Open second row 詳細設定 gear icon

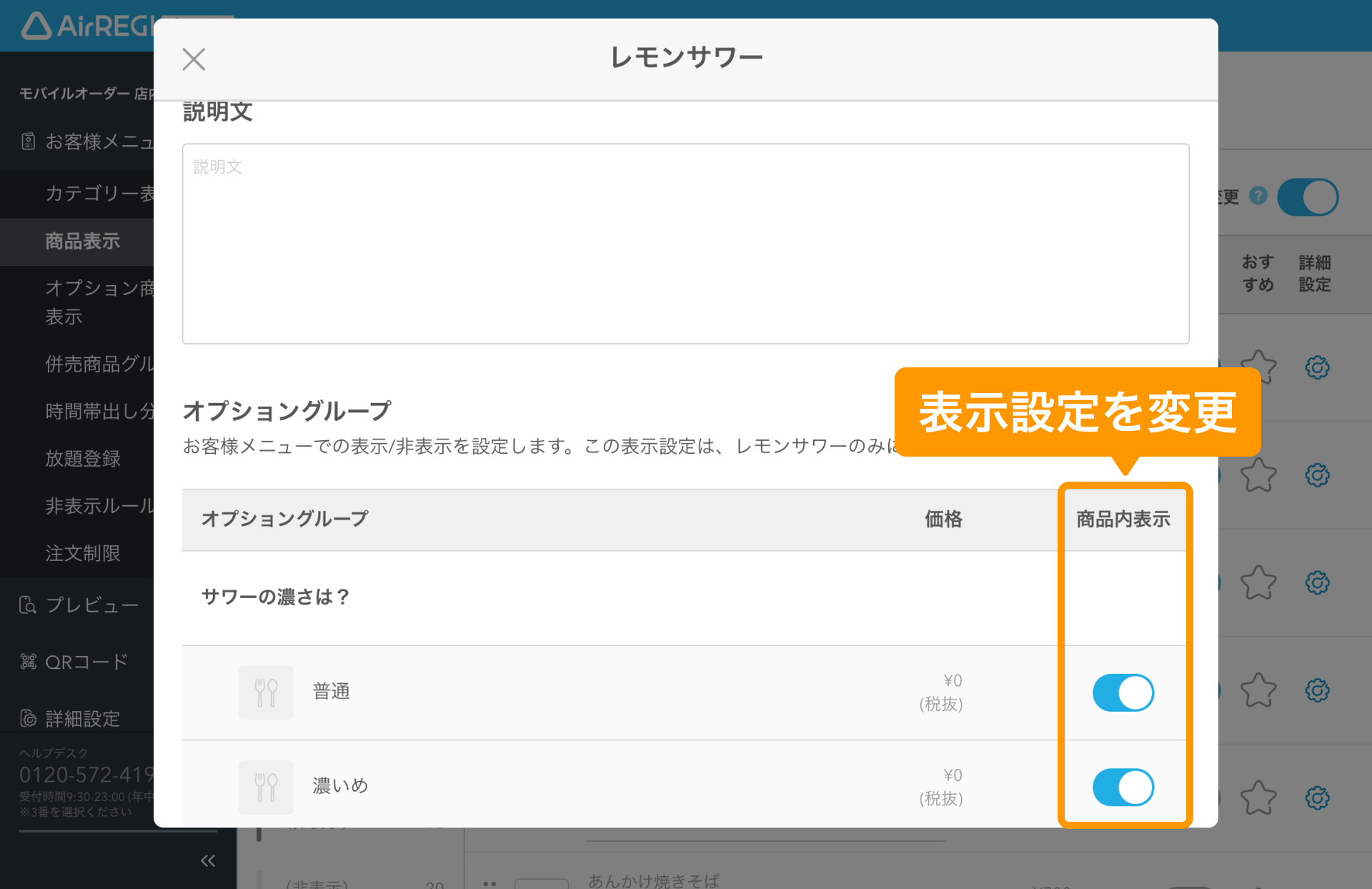pos(1317,475)
